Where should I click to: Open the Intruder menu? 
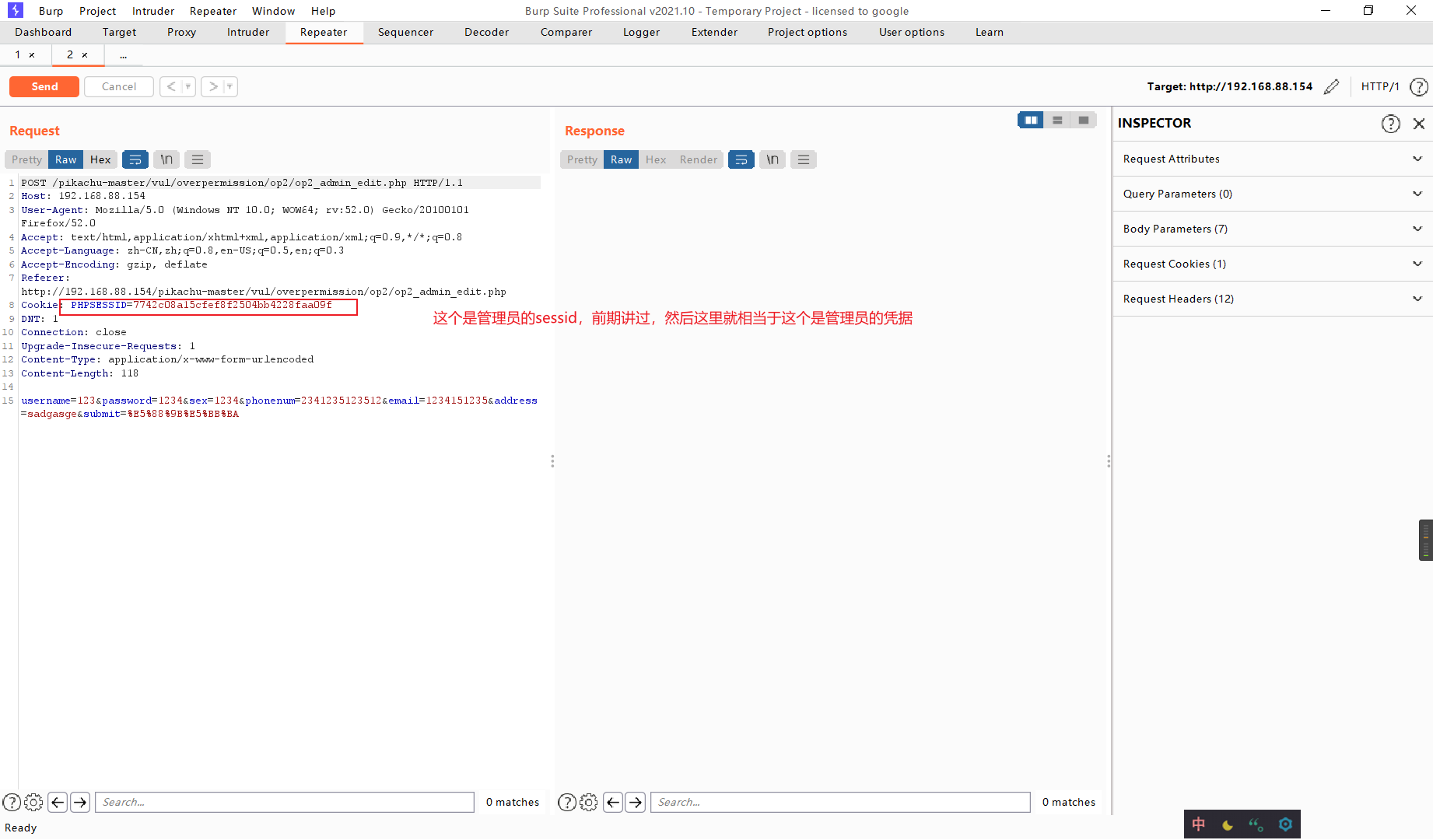[x=153, y=11]
